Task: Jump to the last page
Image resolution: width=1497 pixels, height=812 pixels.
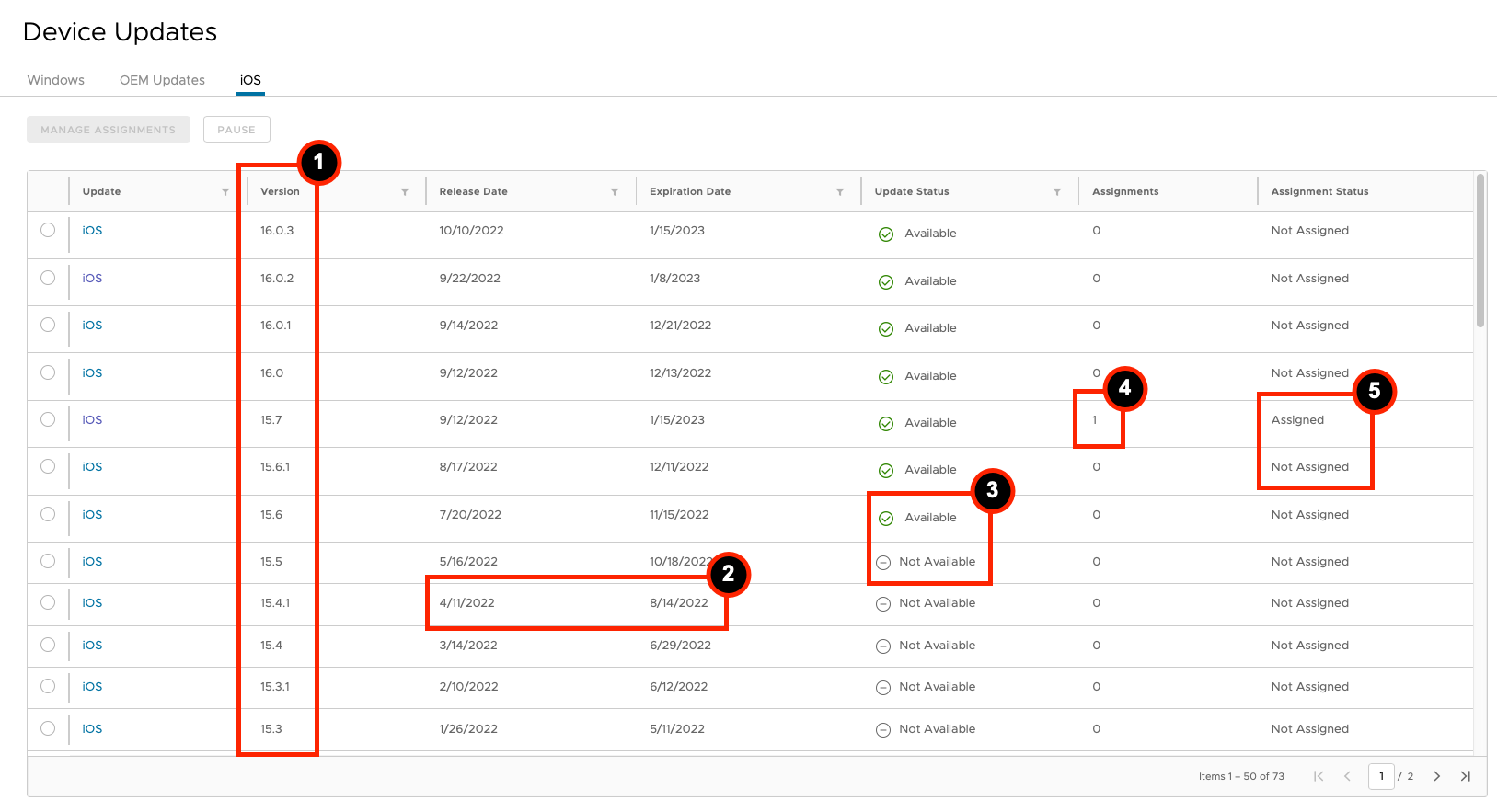Action: pyautogui.click(x=1466, y=776)
